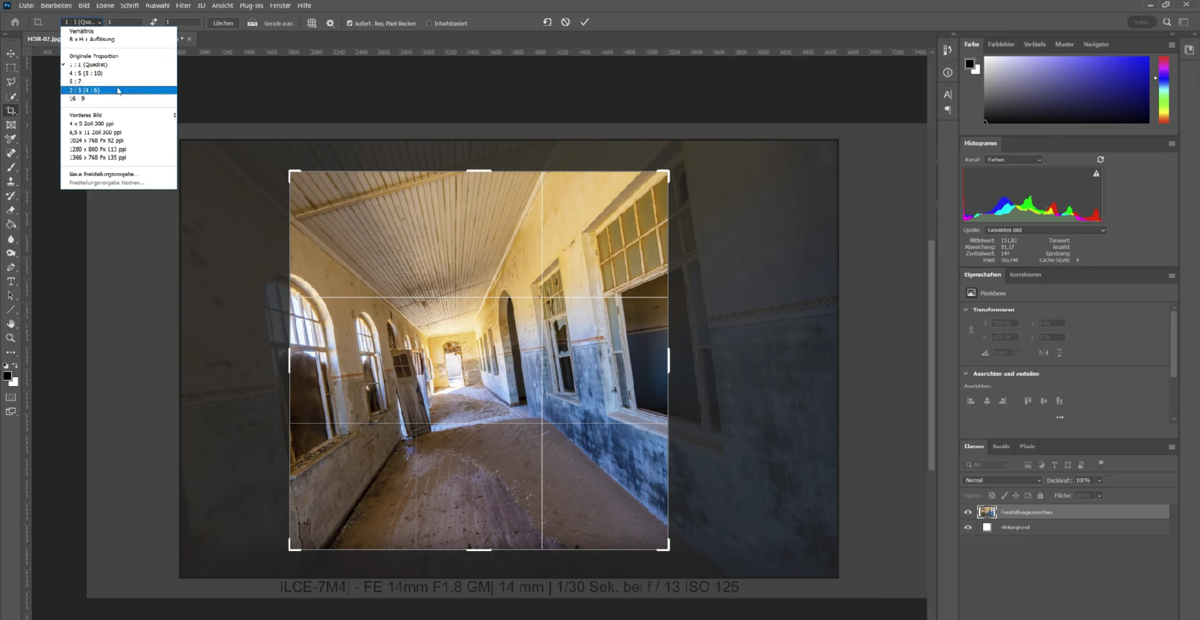Open the crop settings gear icon
Viewport: 1200px width, 620px height.
[329, 22]
